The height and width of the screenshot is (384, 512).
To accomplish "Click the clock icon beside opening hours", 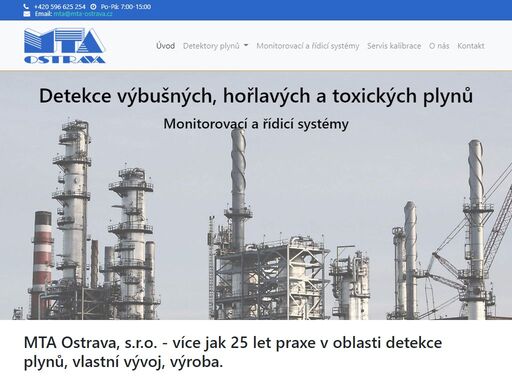I will (x=93, y=7).
